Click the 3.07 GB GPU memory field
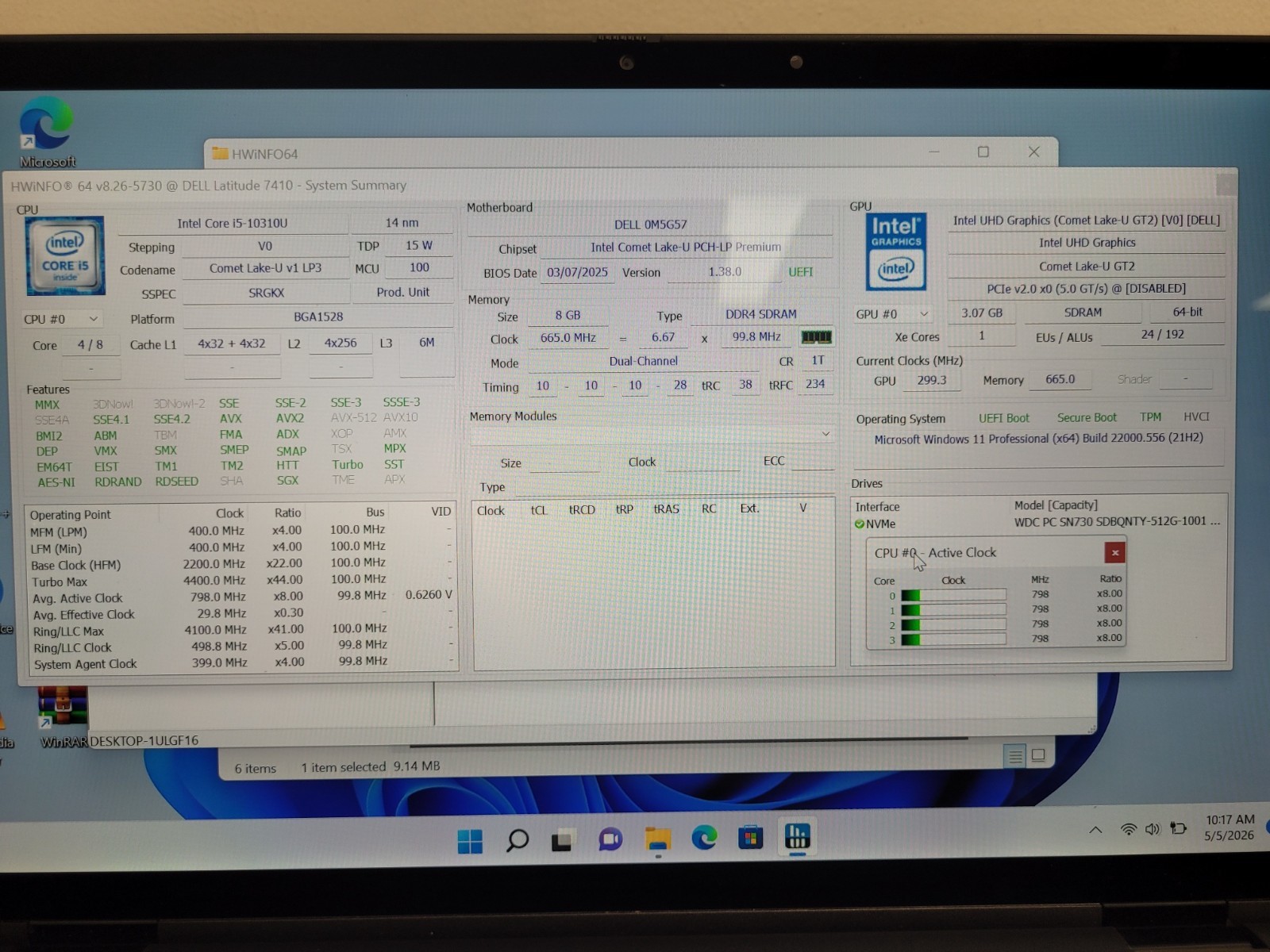The height and width of the screenshot is (952, 1270). (982, 313)
